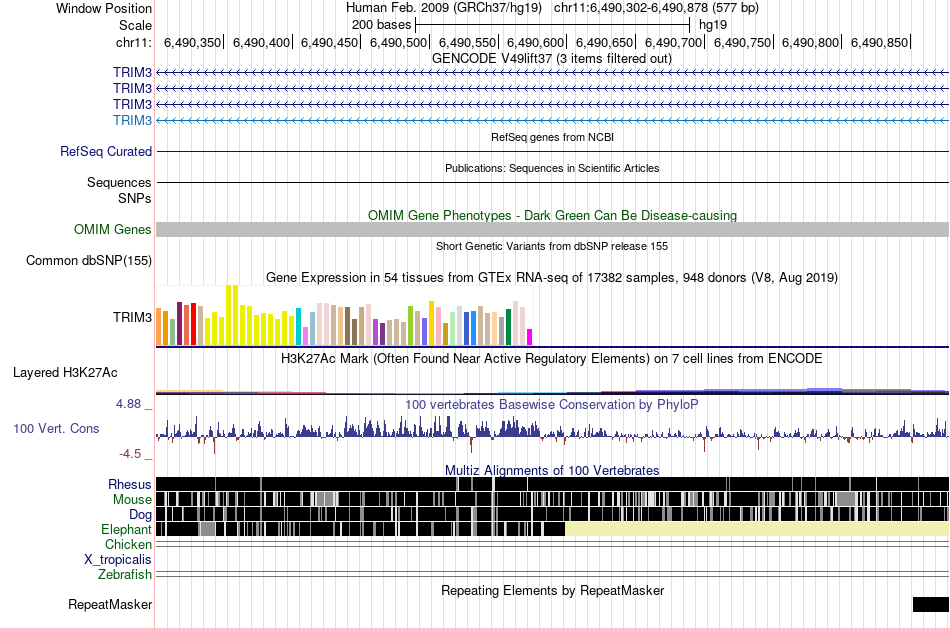Click the Common dbSNP(155) label
Image resolution: width=950 pixels, height=628 pixels.
(89, 260)
